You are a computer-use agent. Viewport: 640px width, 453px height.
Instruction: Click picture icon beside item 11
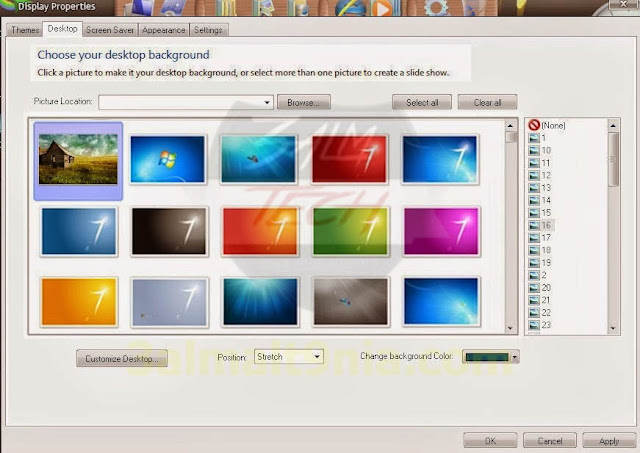(x=534, y=163)
